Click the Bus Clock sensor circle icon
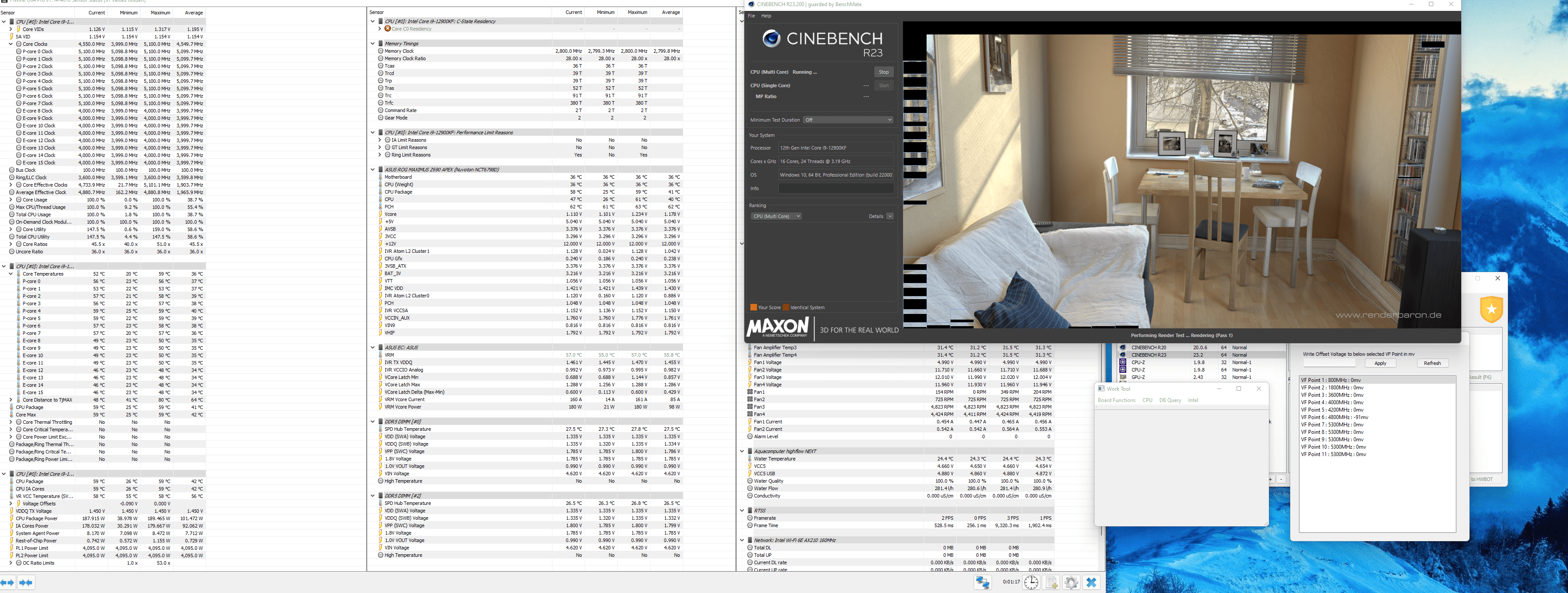 click(12, 170)
